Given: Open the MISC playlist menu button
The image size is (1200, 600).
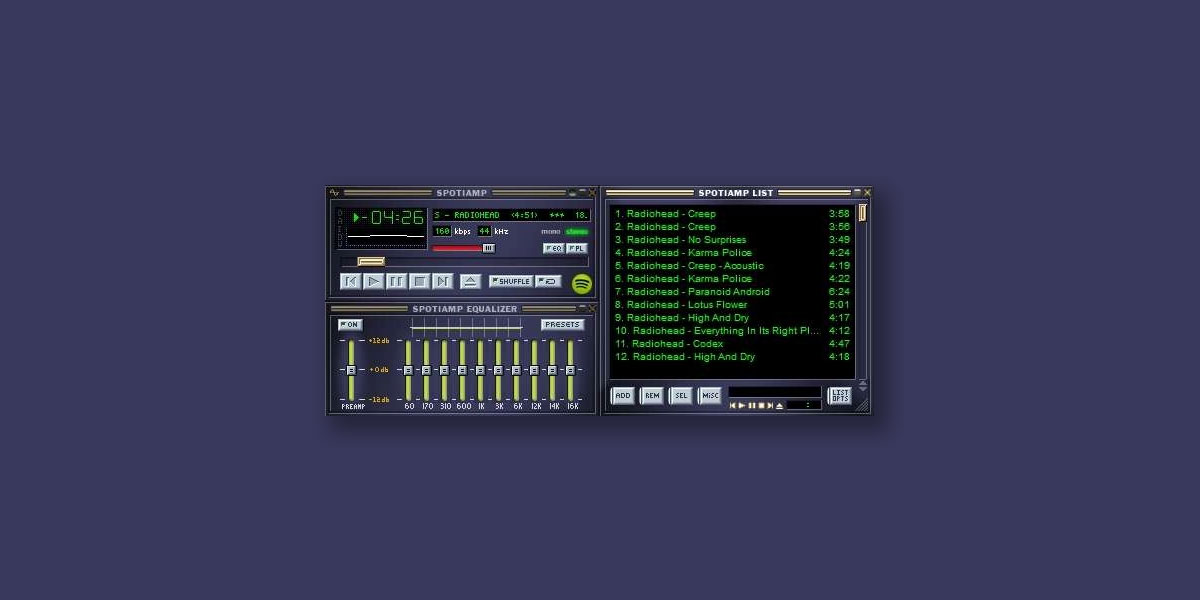Looking at the screenshot, I should tap(710, 396).
